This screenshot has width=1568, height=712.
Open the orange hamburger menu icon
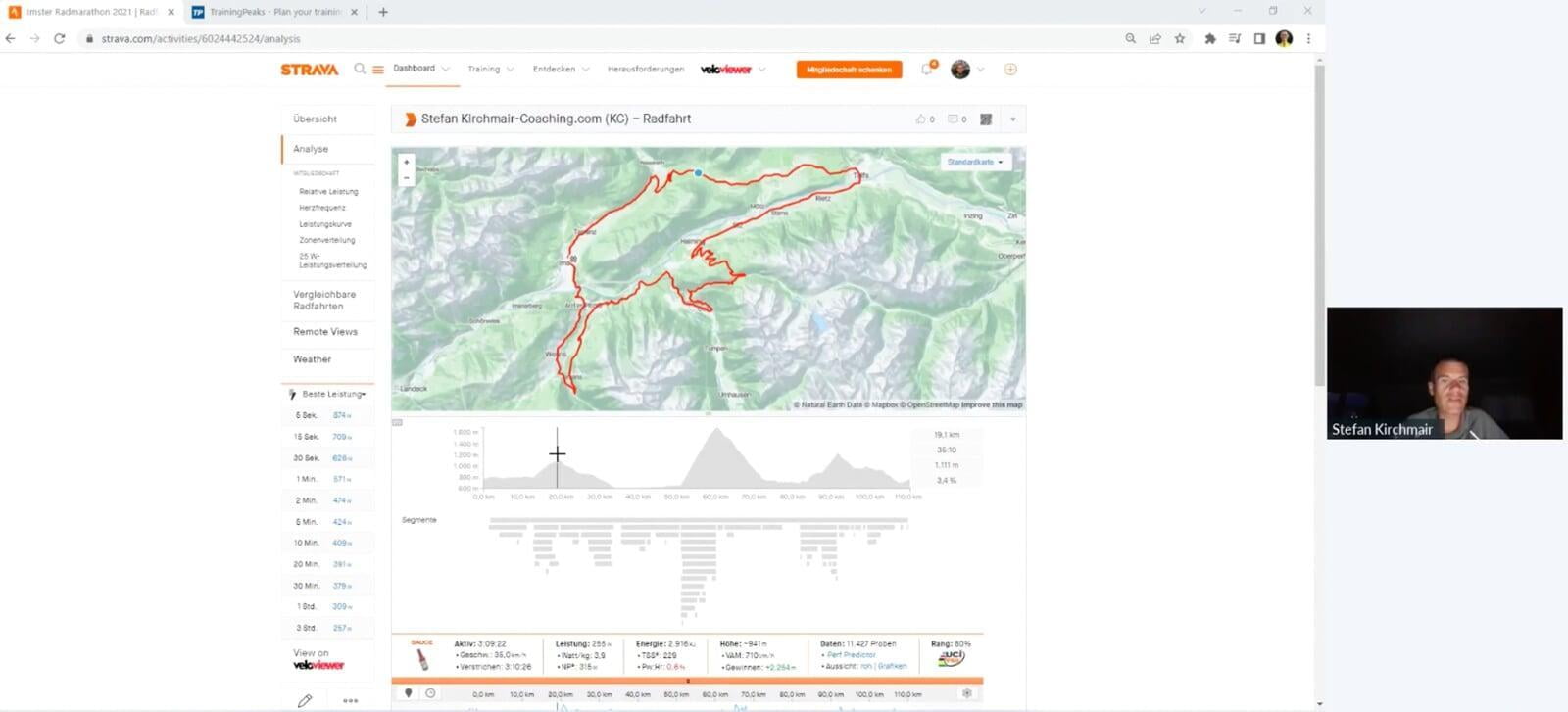coord(378,70)
